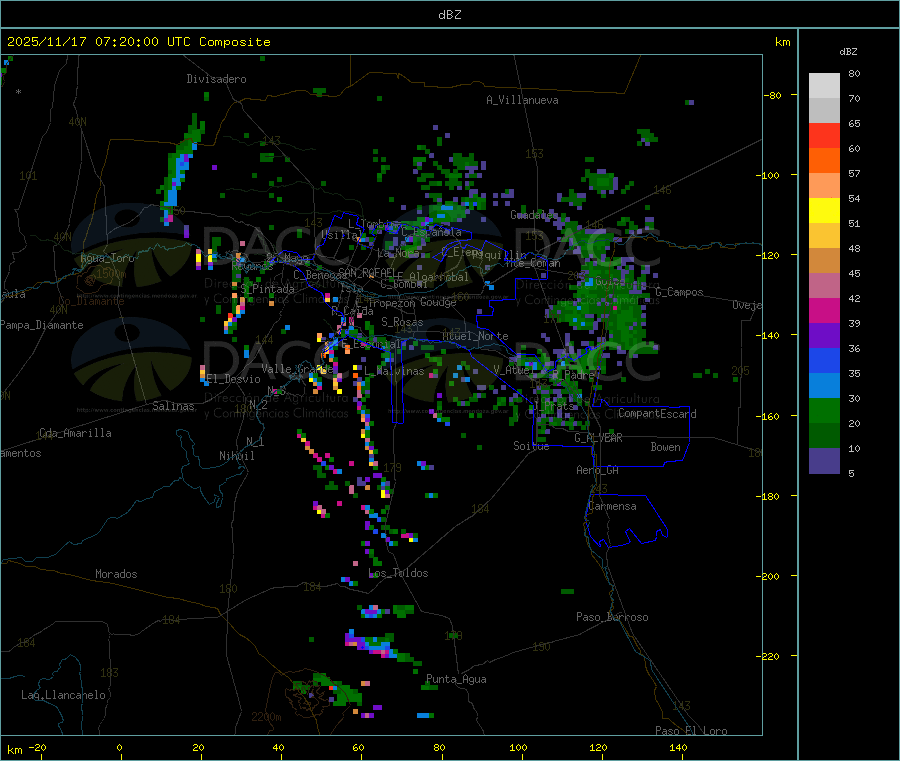Click Los_Toldos on the map
900x761 pixels.
[x=398, y=573]
